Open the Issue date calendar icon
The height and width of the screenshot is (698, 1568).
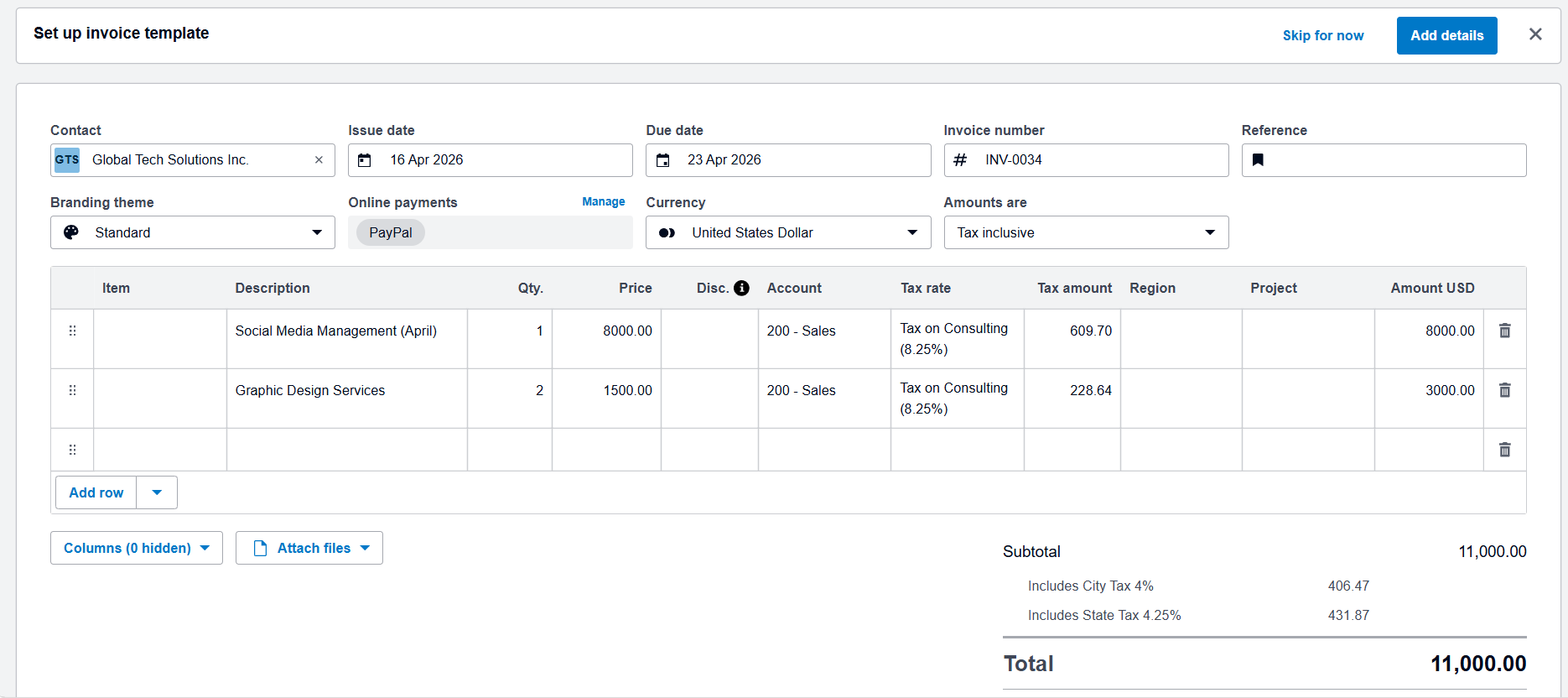(365, 160)
